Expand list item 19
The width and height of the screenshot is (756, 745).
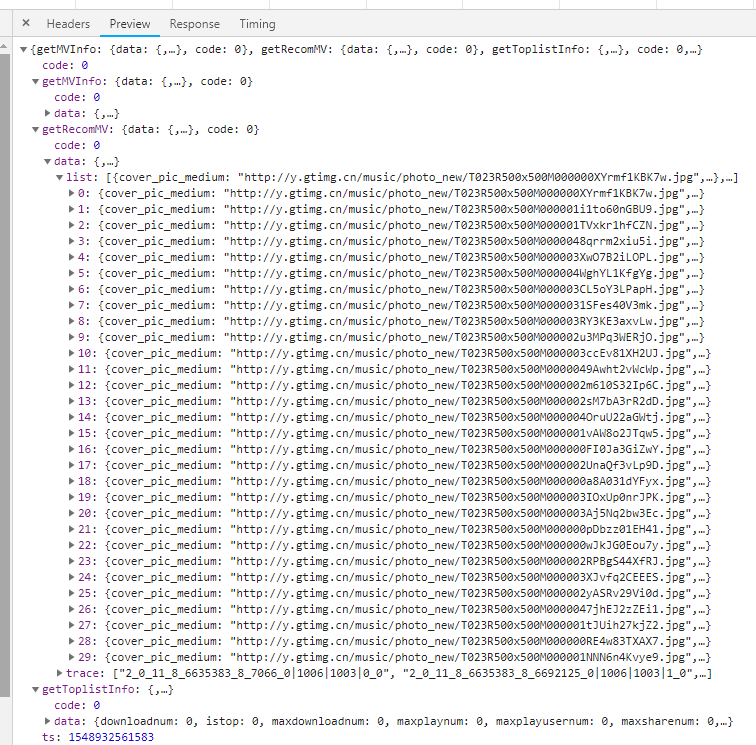tap(71, 497)
